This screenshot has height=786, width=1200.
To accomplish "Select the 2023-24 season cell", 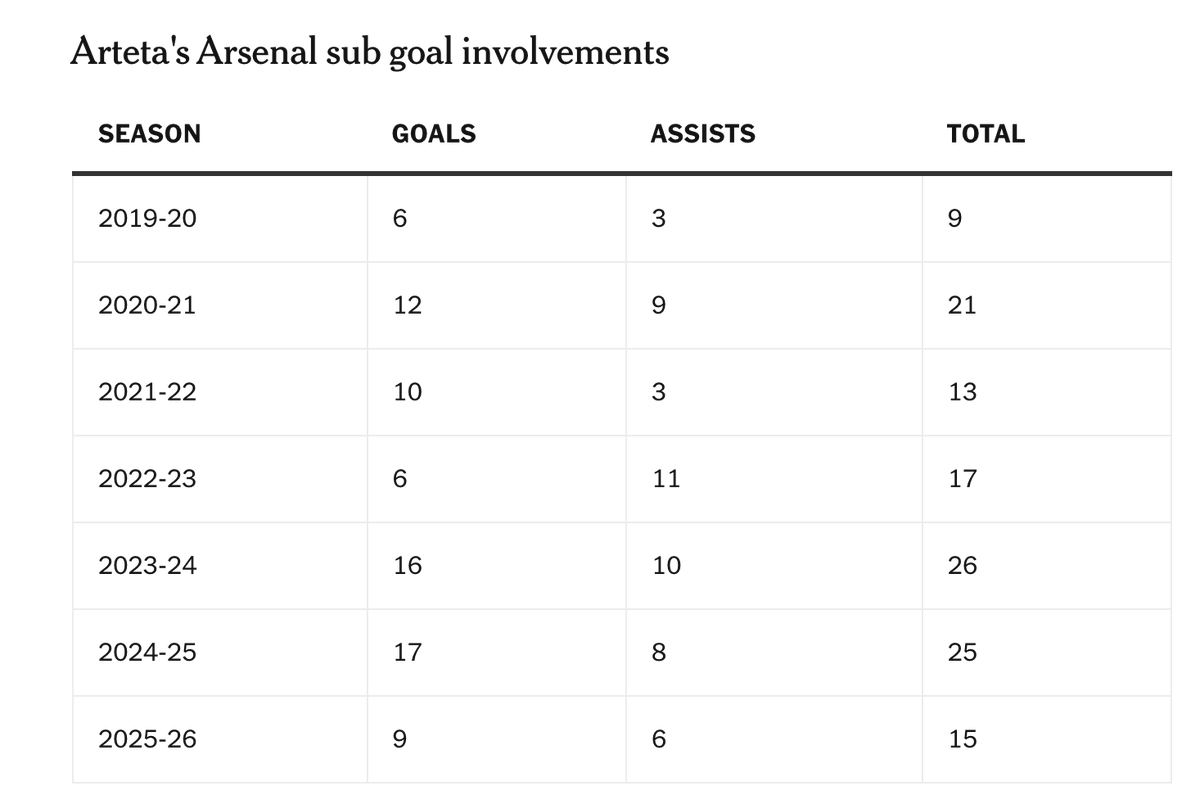I will click(x=220, y=566).
